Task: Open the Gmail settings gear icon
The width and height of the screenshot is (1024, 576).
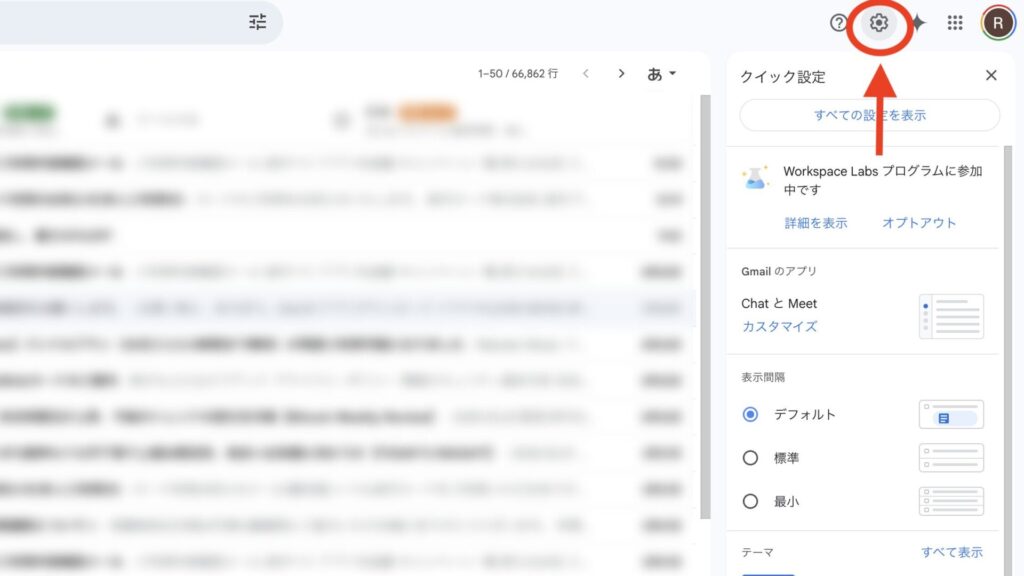Action: pos(878,22)
